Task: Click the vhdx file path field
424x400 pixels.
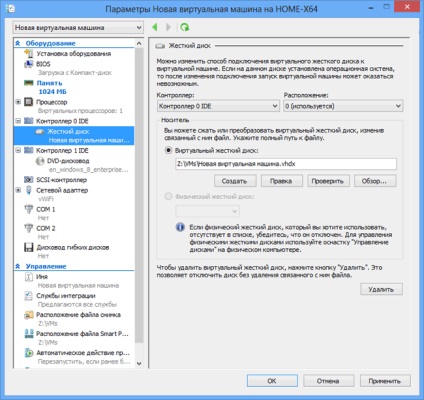Action: tap(286, 164)
